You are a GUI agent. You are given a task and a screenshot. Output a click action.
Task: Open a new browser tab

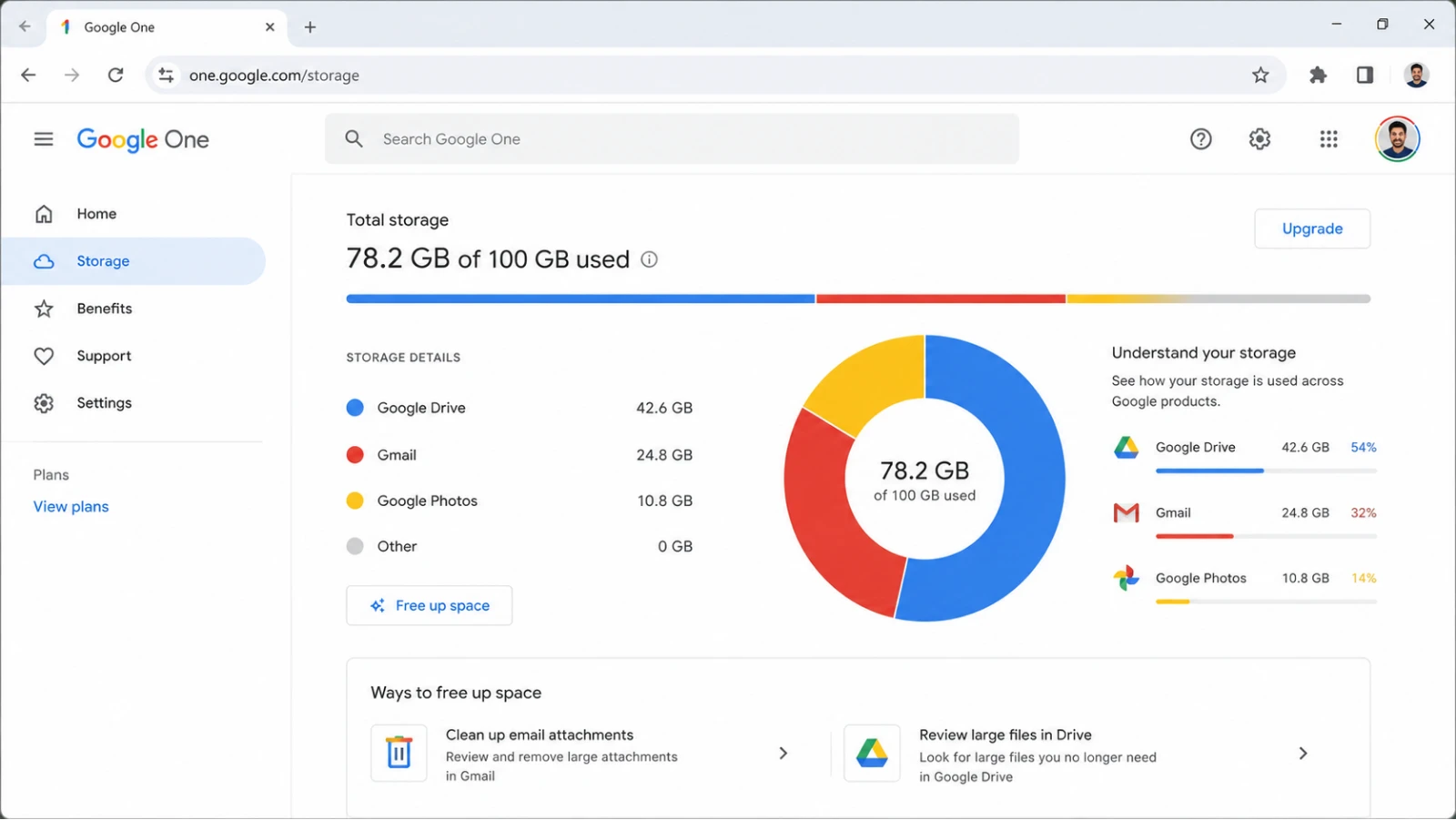click(310, 27)
